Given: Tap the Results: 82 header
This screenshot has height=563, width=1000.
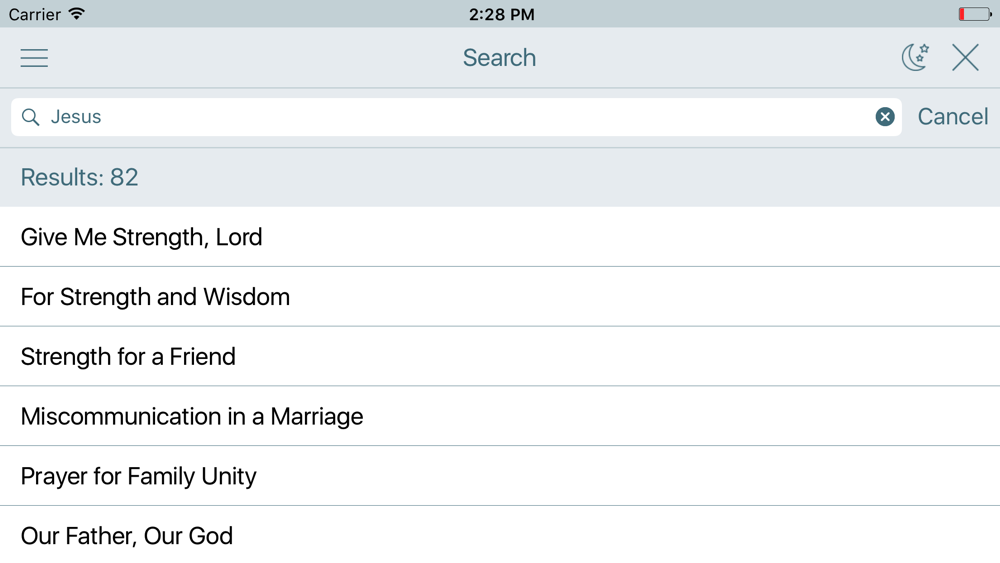Looking at the screenshot, I should (x=79, y=177).
